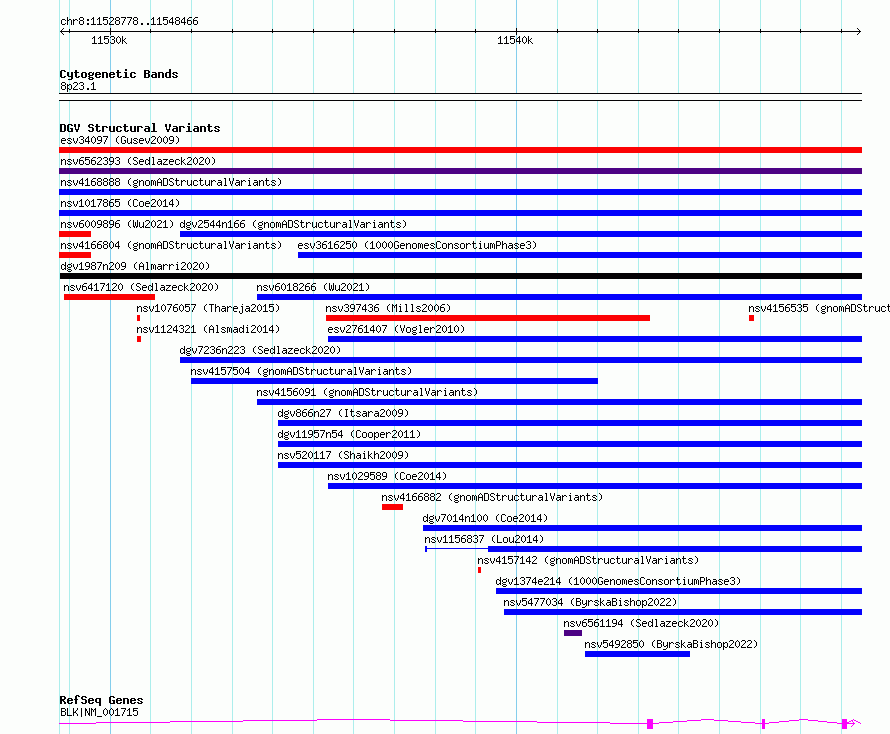Click the DGV Structural Variants track title
This screenshot has width=890, height=734.
click(x=140, y=128)
